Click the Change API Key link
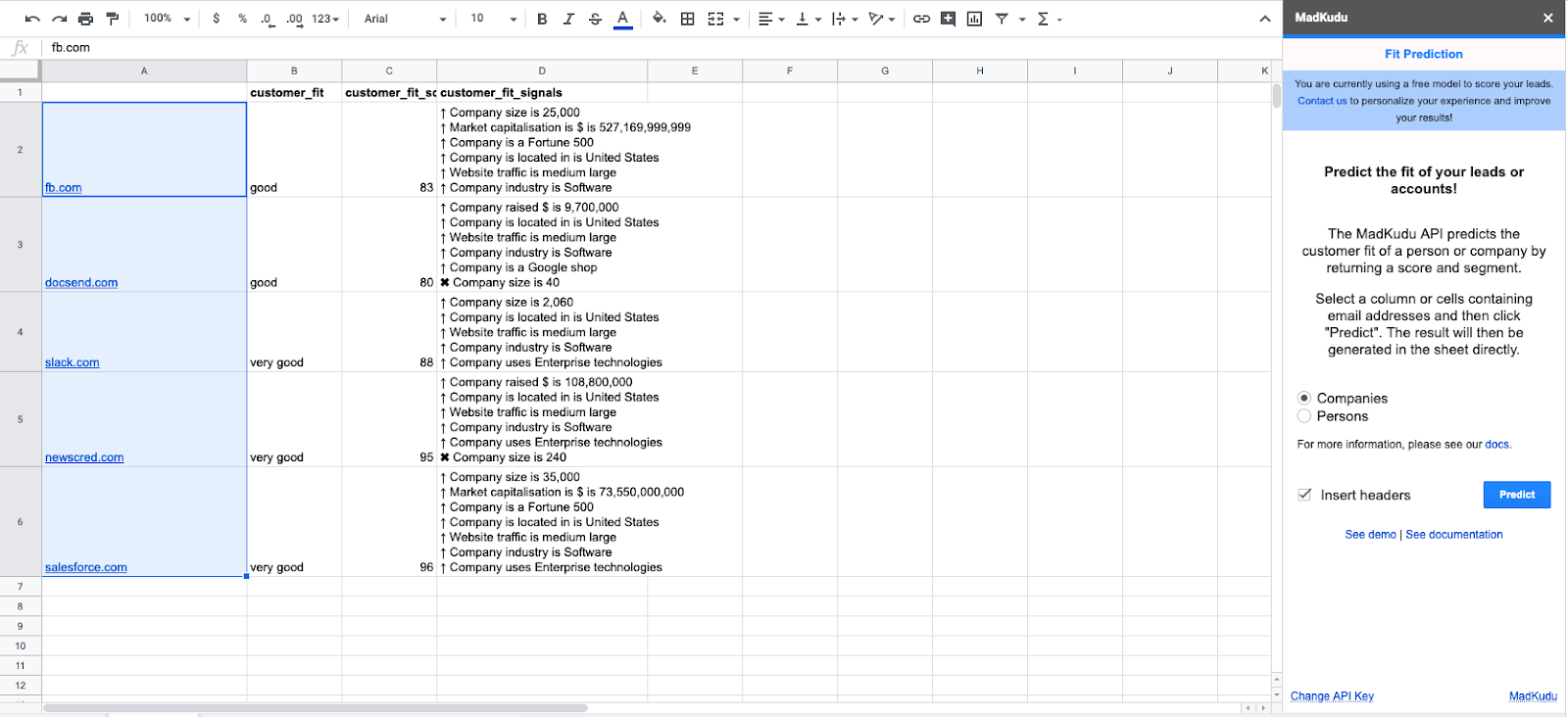The width and height of the screenshot is (1568, 717). (x=1332, y=696)
